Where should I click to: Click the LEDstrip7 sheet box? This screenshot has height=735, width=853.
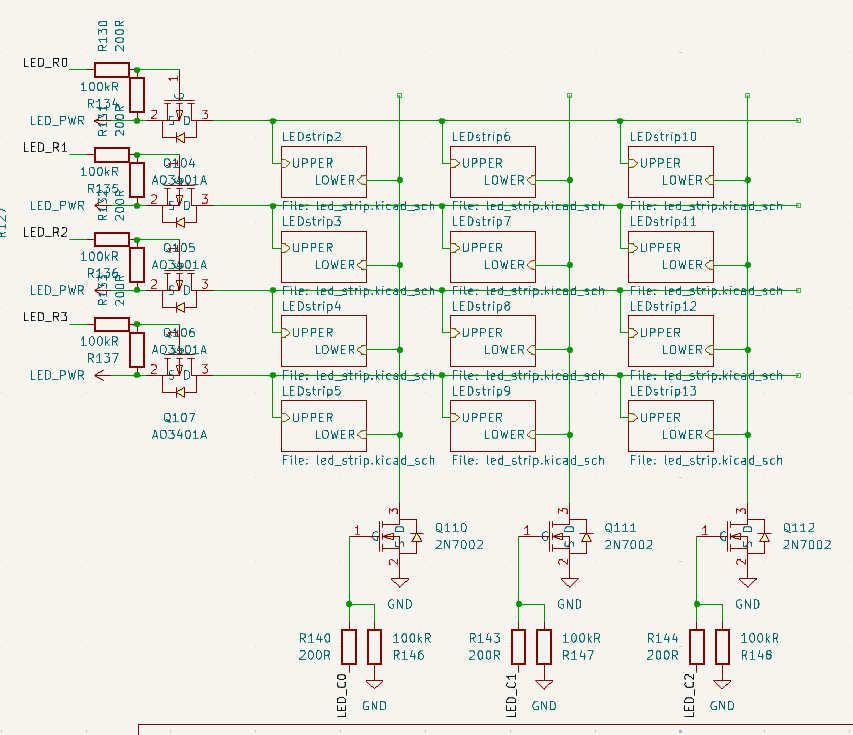493,257
